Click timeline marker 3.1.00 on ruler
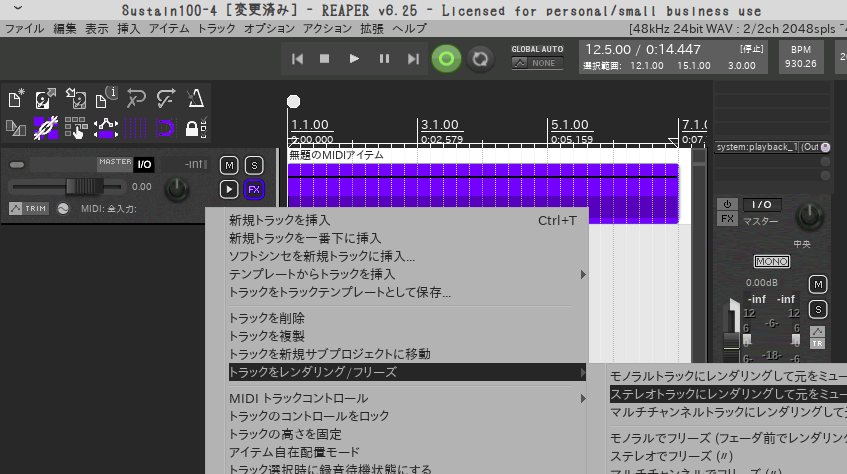 440,125
